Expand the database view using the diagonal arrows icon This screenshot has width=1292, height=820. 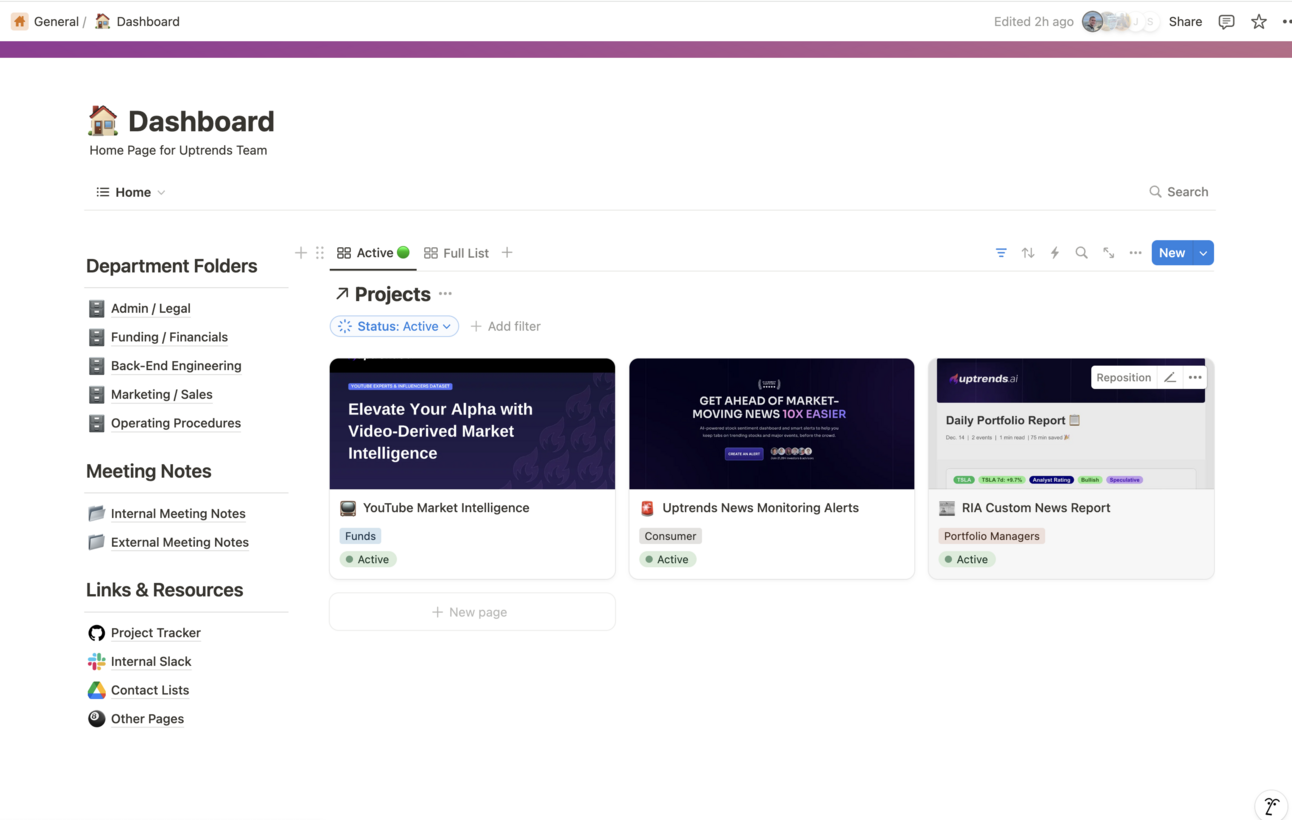point(1108,253)
